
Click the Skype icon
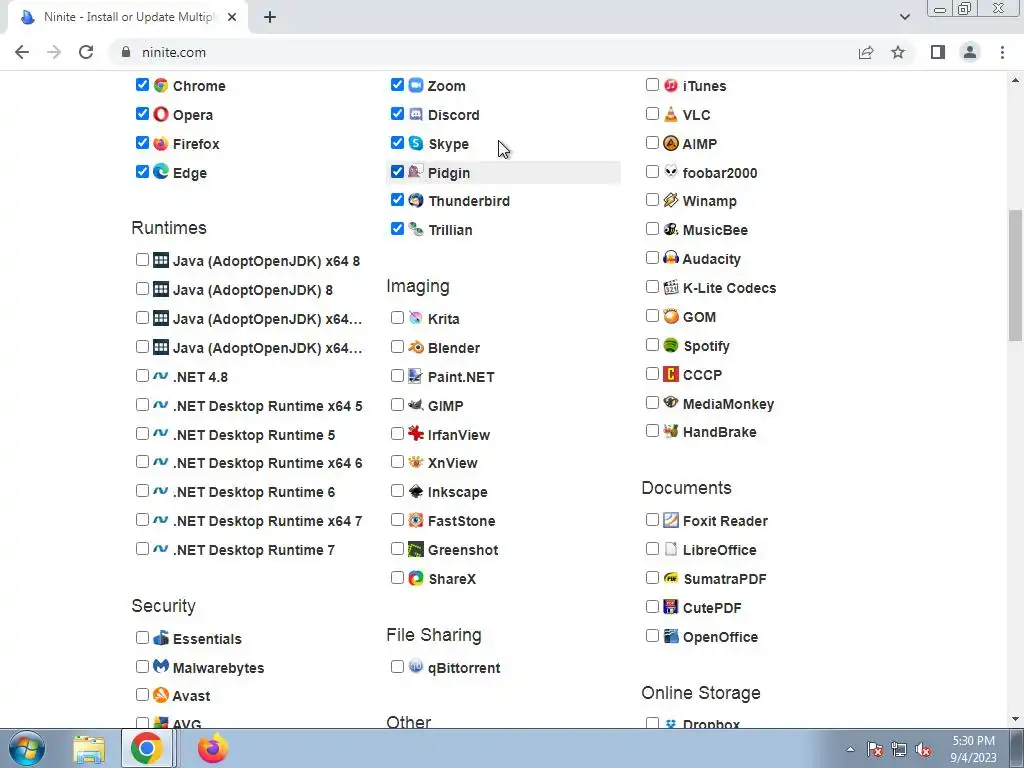[x=416, y=143]
